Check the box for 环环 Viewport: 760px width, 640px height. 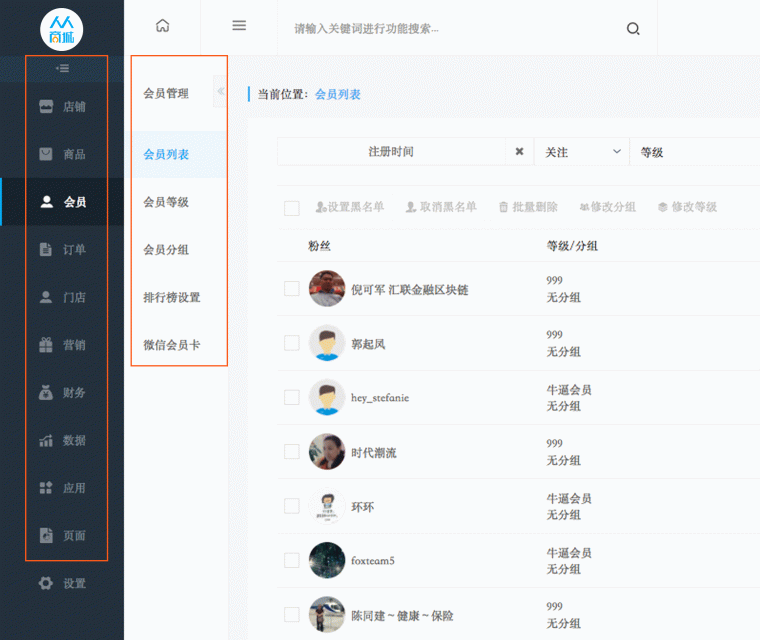[x=292, y=506]
